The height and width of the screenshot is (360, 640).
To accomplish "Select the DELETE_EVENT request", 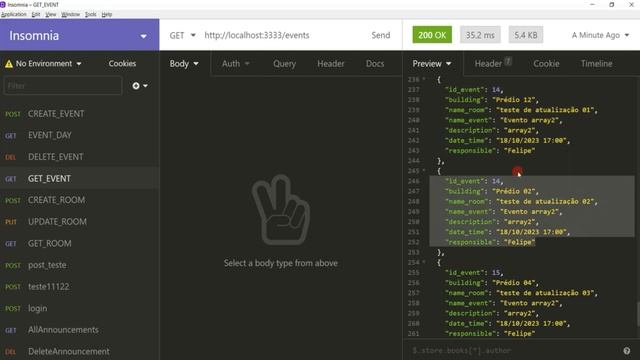I will (80, 157).
